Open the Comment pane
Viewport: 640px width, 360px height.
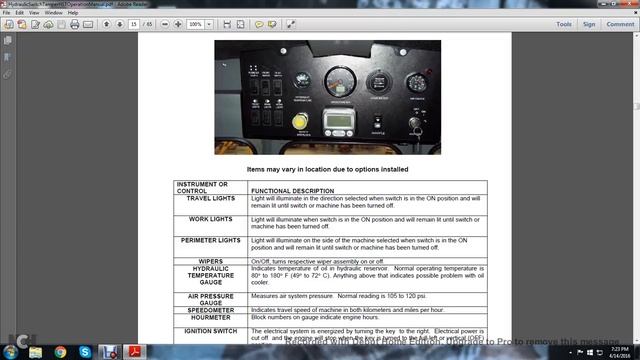[620, 24]
